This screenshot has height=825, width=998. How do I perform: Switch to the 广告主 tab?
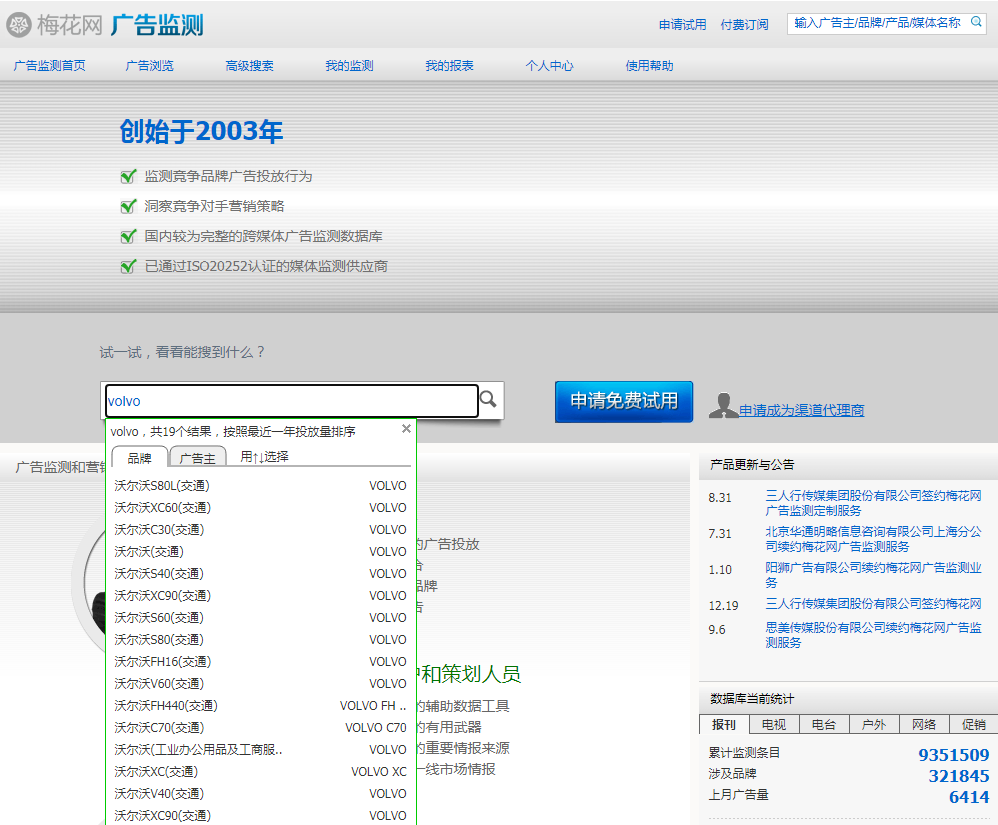pyautogui.click(x=197, y=458)
